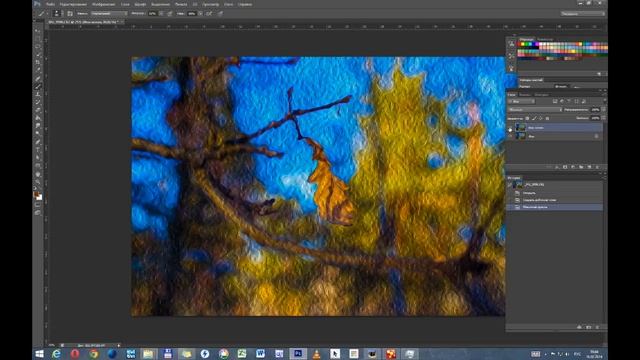The height and width of the screenshot is (360, 640).
Task: Add adjustment layer from Layers panel footer
Action: [573, 167]
